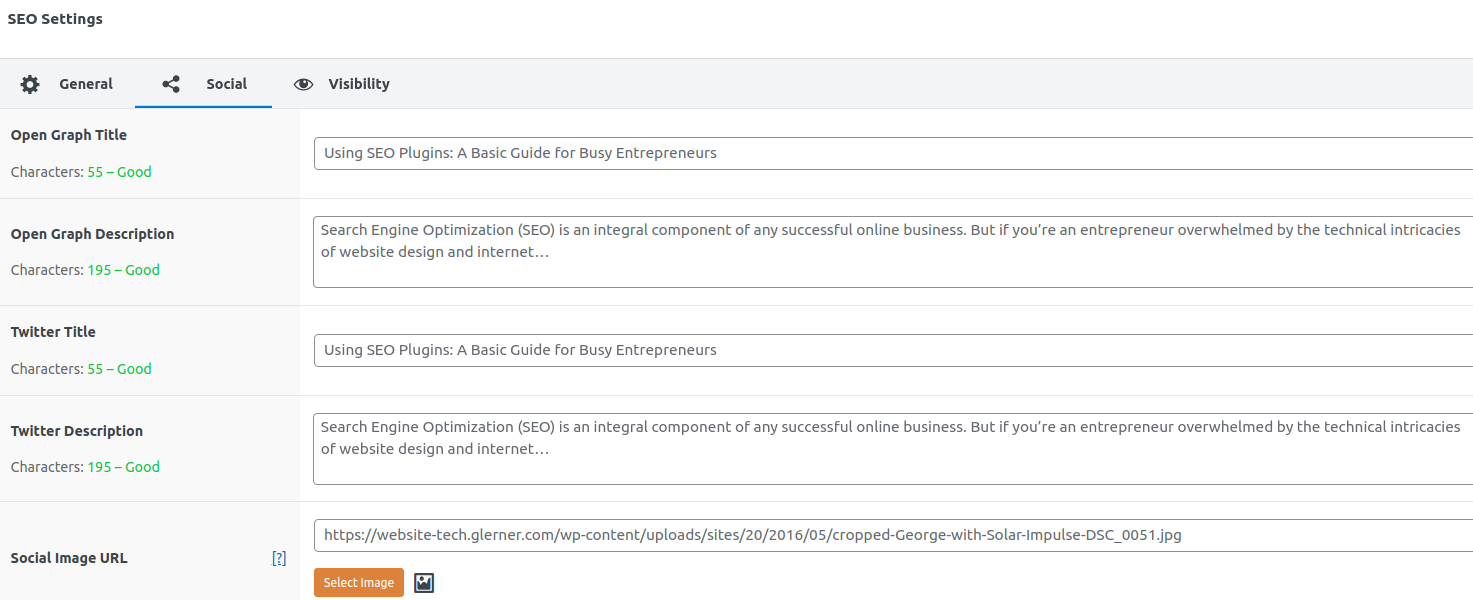1473x600 pixels.
Task: Focus the Open Graph Title input field
Action: (x=893, y=154)
